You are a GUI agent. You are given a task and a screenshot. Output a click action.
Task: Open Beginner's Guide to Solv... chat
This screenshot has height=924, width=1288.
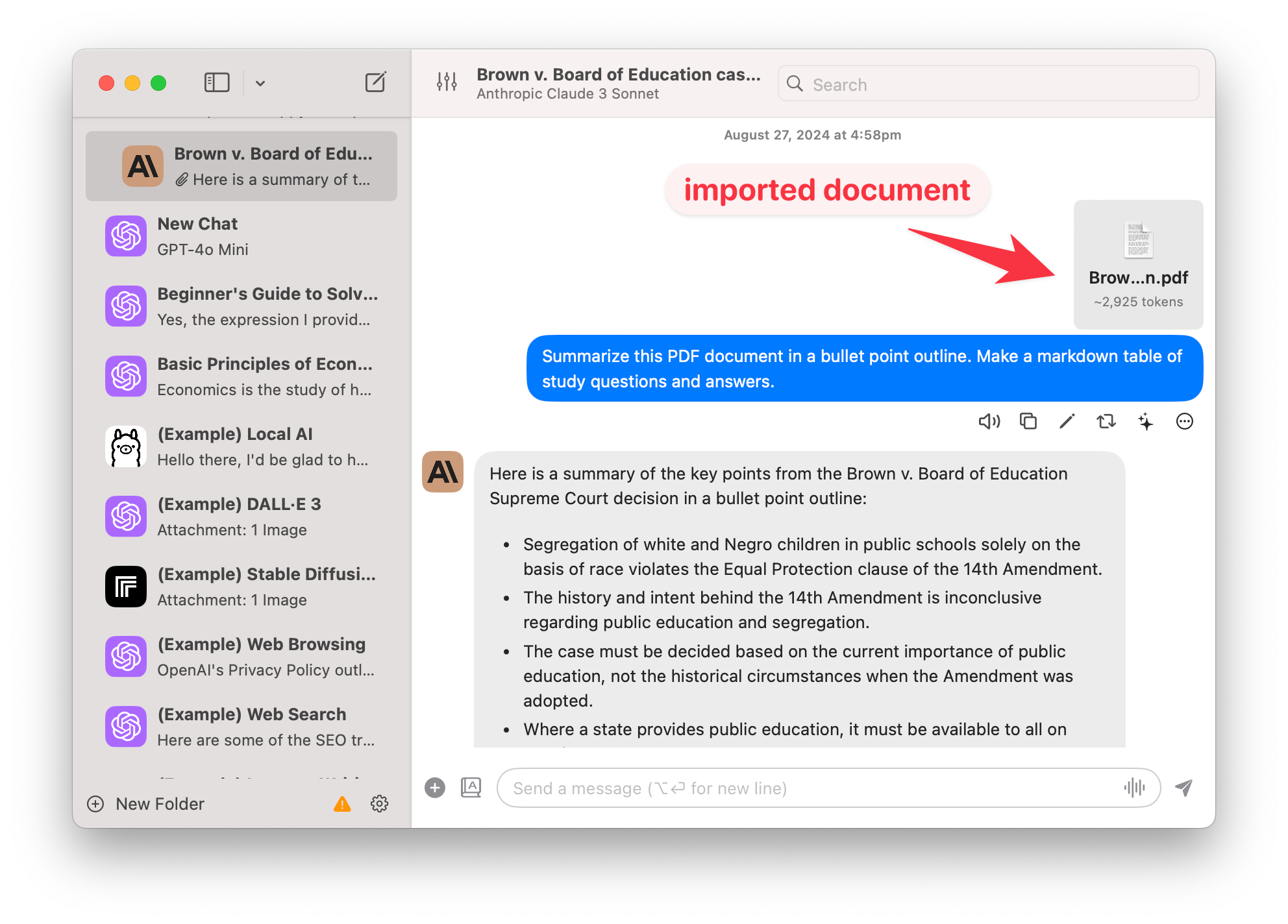tap(241, 306)
